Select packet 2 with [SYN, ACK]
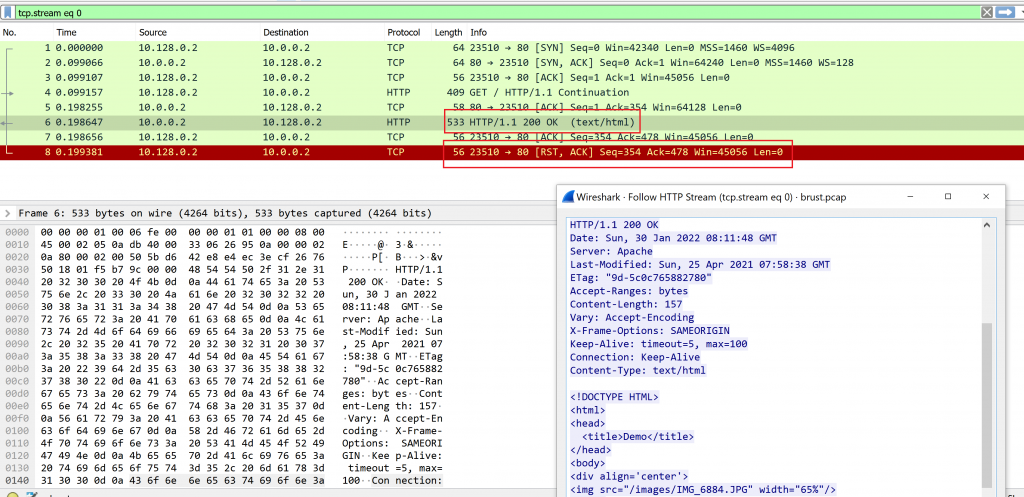The width and height of the screenshot is (1024, 497). 512,63
